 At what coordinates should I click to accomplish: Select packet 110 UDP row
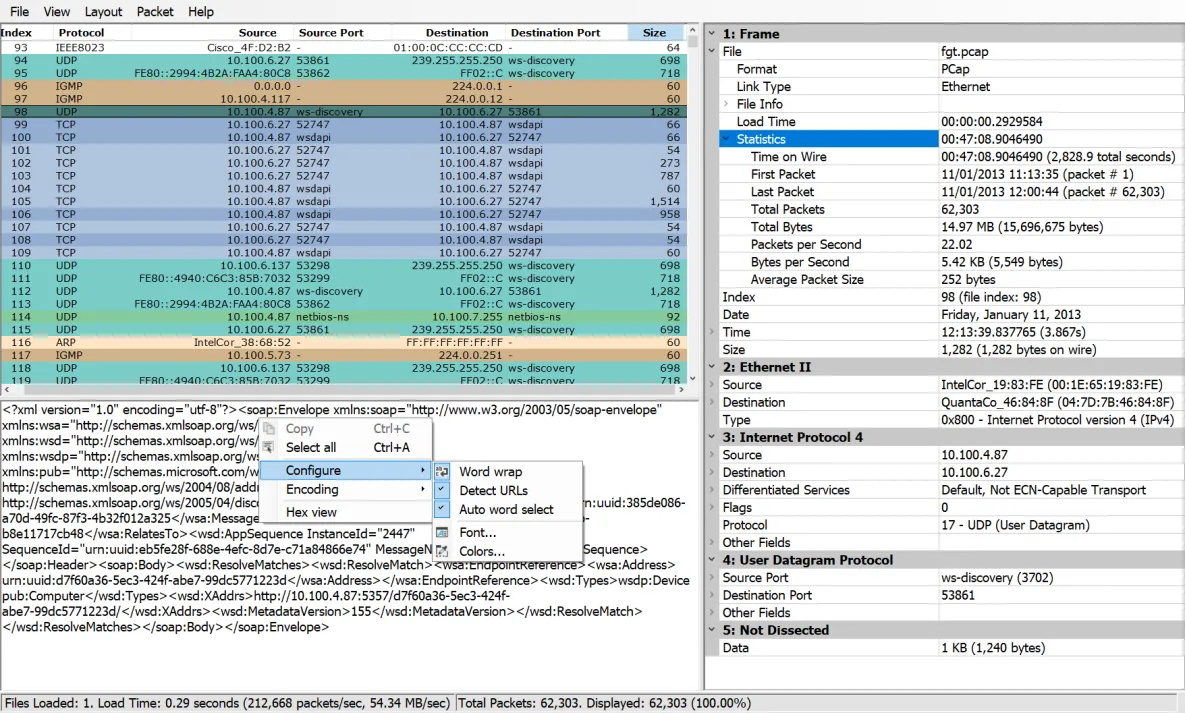(x=343, y=265)
